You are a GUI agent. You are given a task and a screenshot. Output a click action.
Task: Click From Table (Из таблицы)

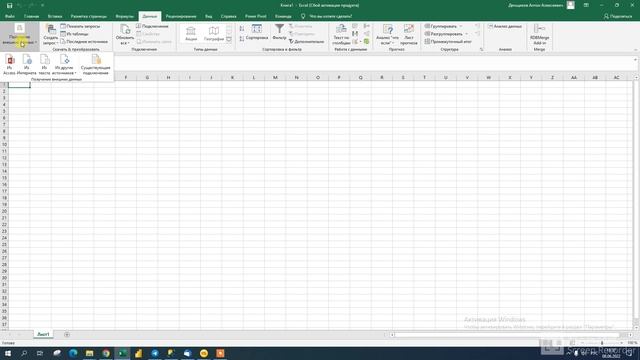click(x=75, y=34)
